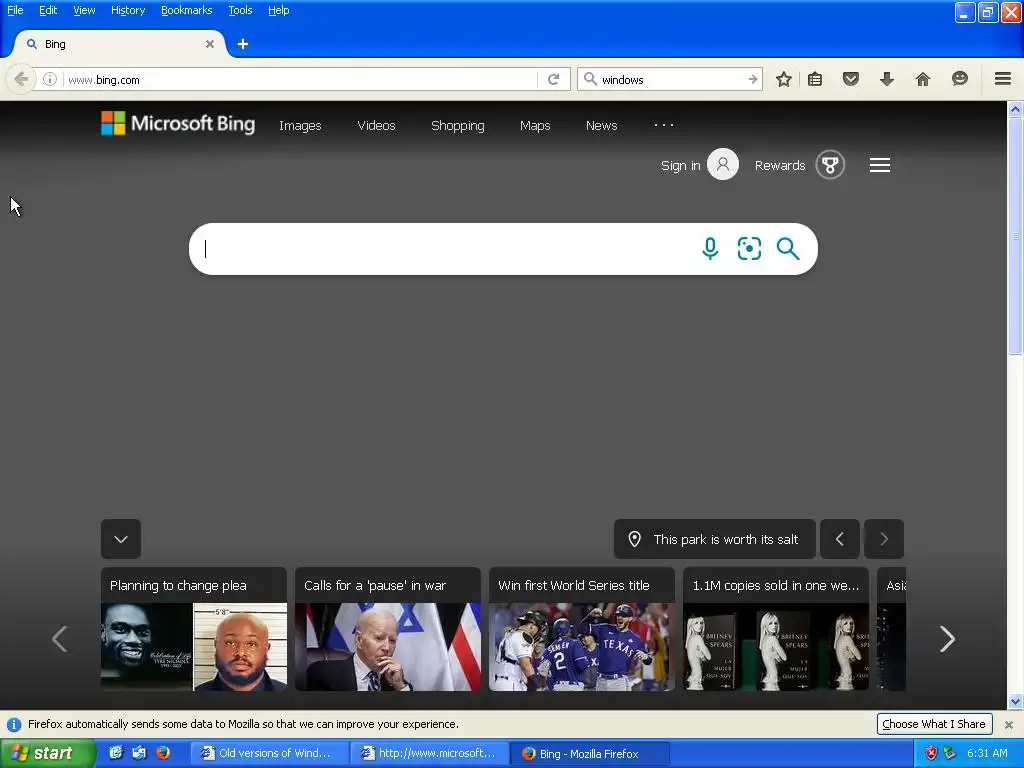
Task: Dismiss the Firefox data notification bar
Action: pos(1008,724)
